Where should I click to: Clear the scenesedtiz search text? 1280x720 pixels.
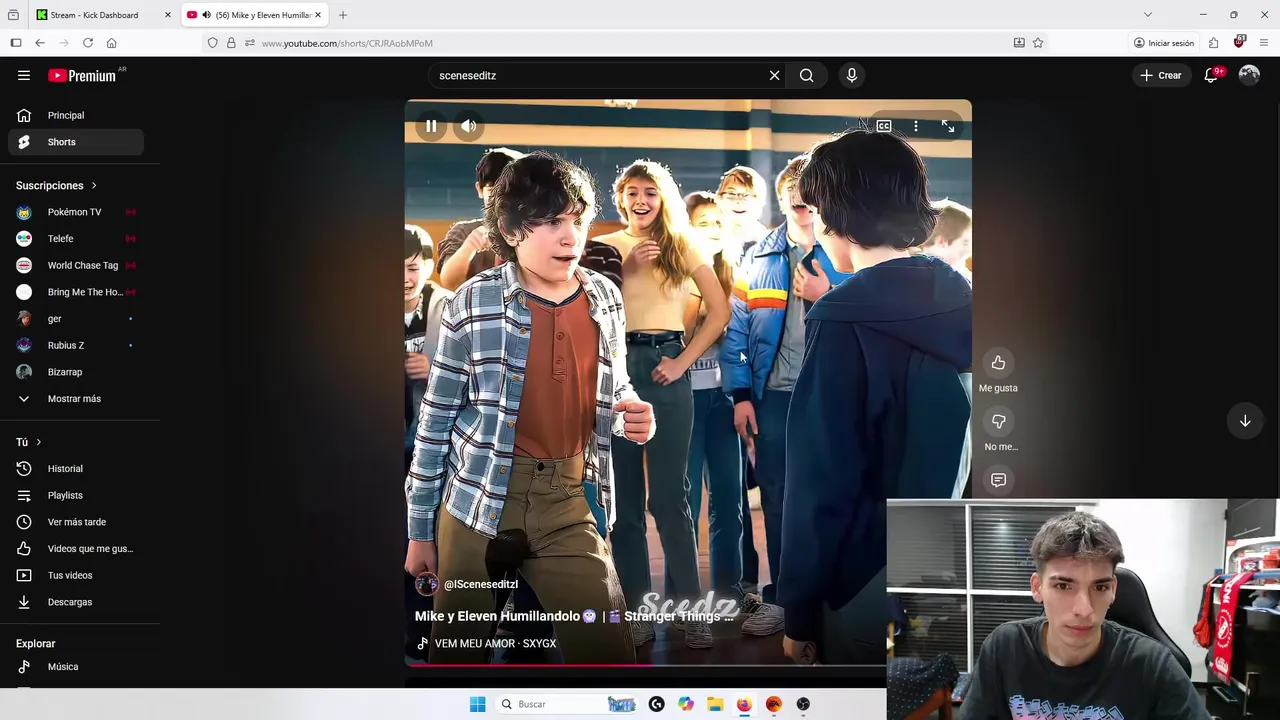coord(774,75)
